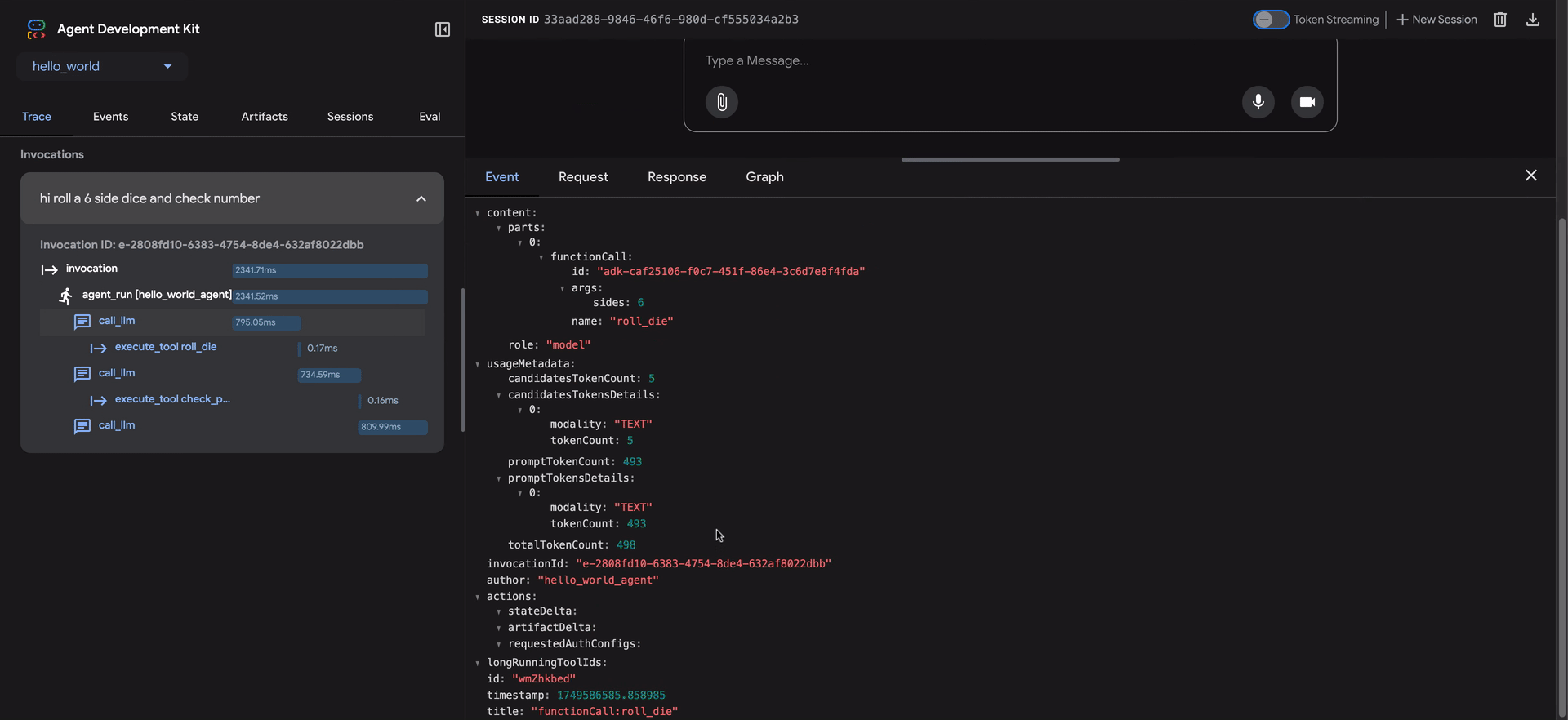Image resolution: width=1568 pixels, height=720 pixels.
Task: Download the session with export icon
Action: point(1532,20)
